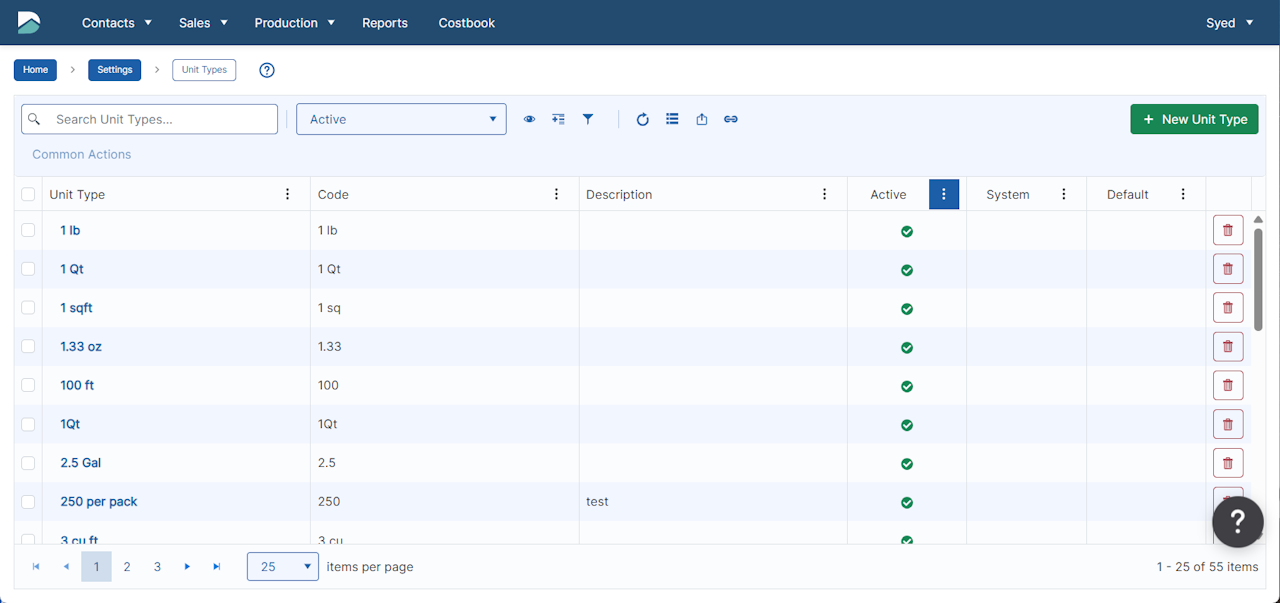Click the add column icon in toolbar
The image size is (1280, 603).
point(558,119)
